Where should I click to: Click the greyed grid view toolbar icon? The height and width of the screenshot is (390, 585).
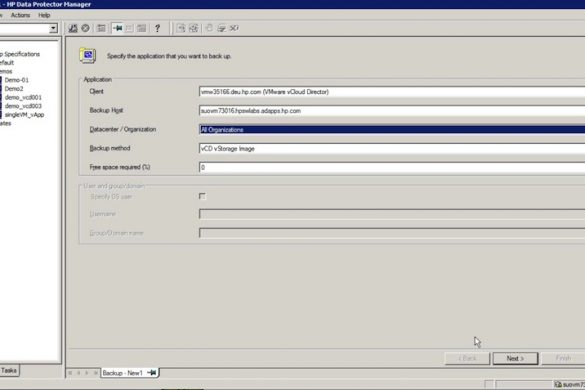[x=141, y=28]
